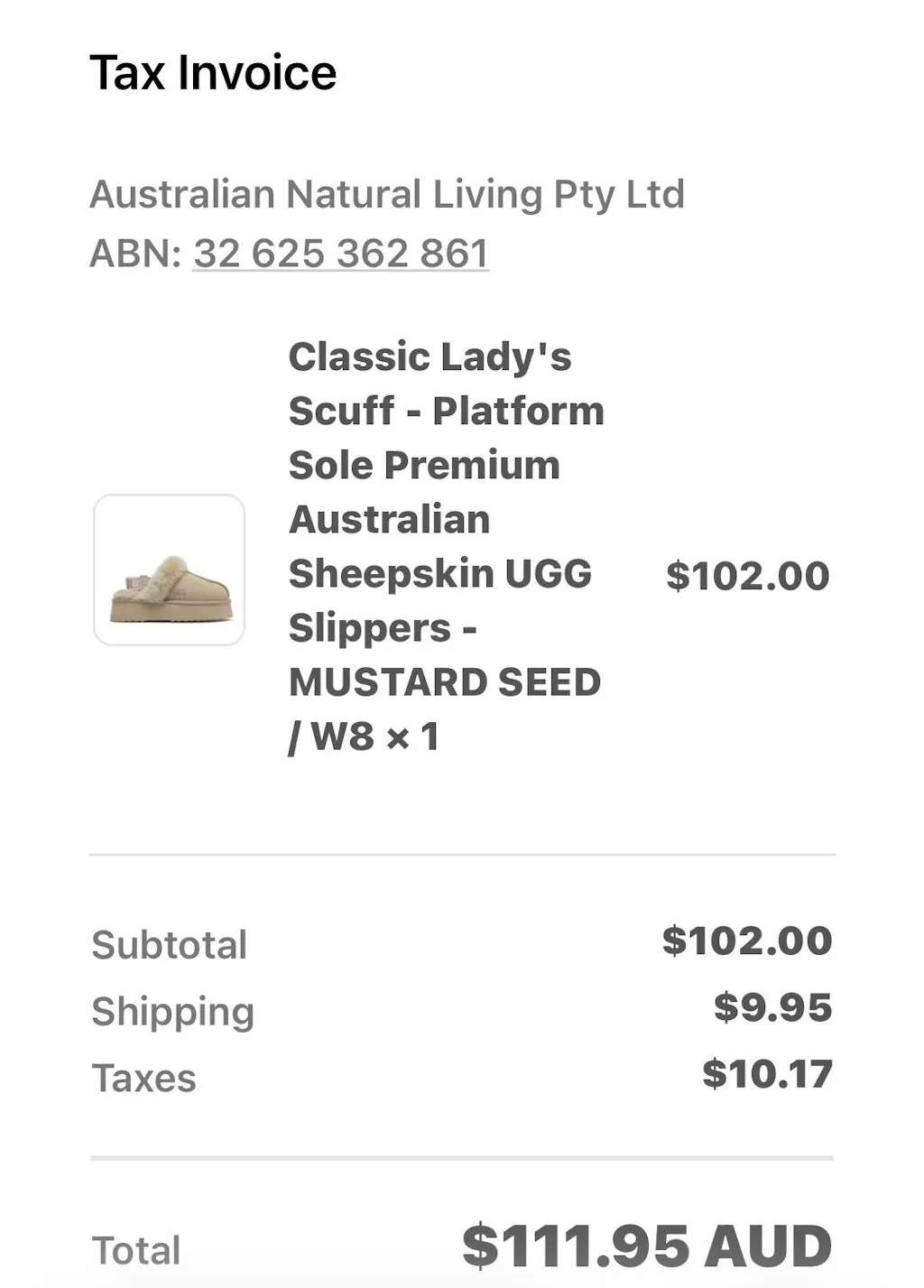The height and width of the screenshot is (1288, 924).
Task: Click the $9.95 shipping amount
Action: pyautogui.click(x=772, y=1007)
